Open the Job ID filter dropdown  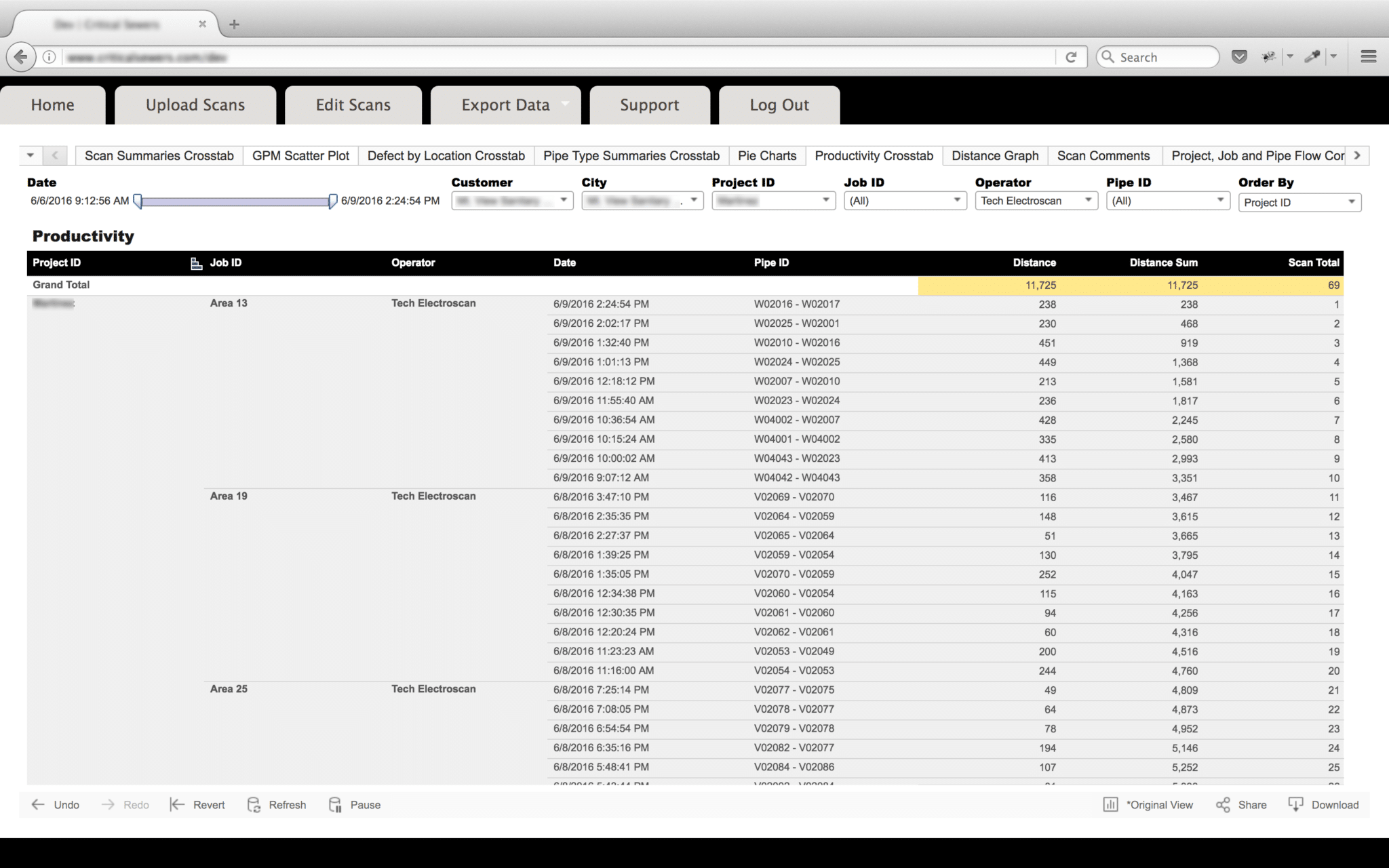(x=904, y=201)
